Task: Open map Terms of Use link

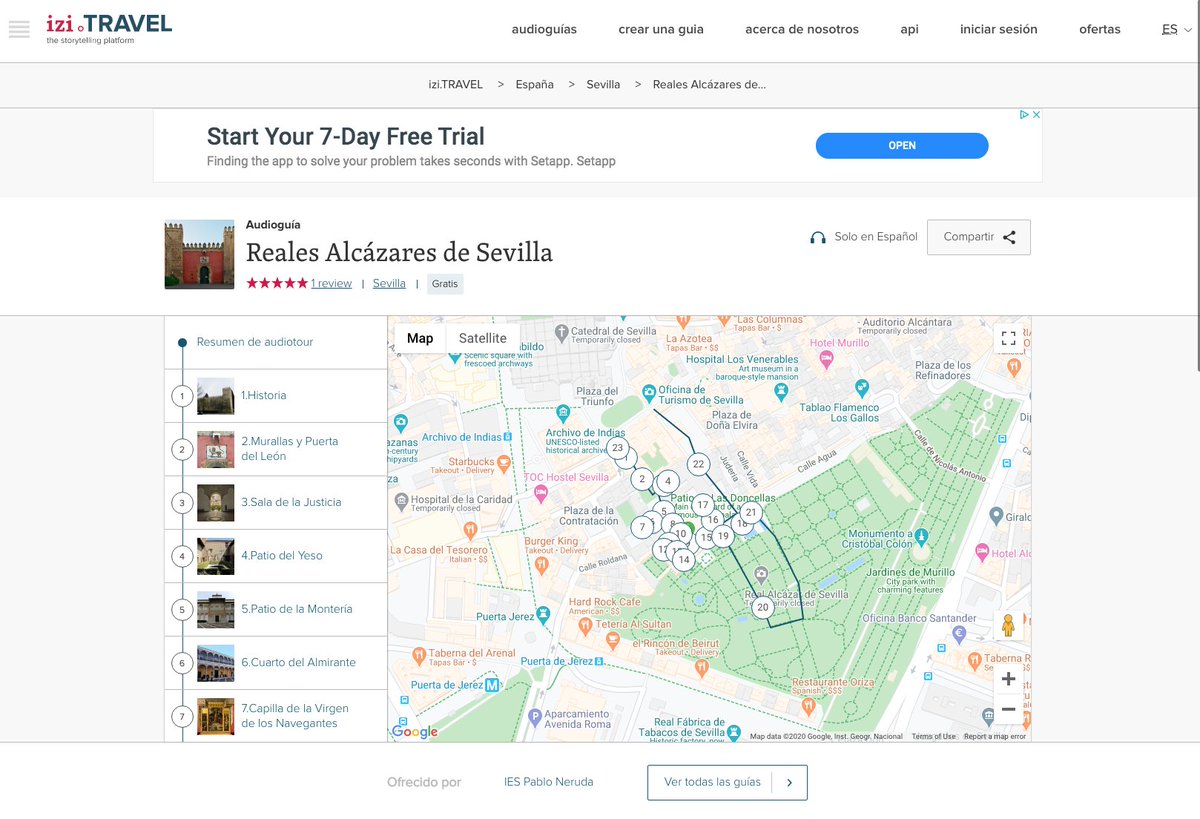Action: click(933, 737)
